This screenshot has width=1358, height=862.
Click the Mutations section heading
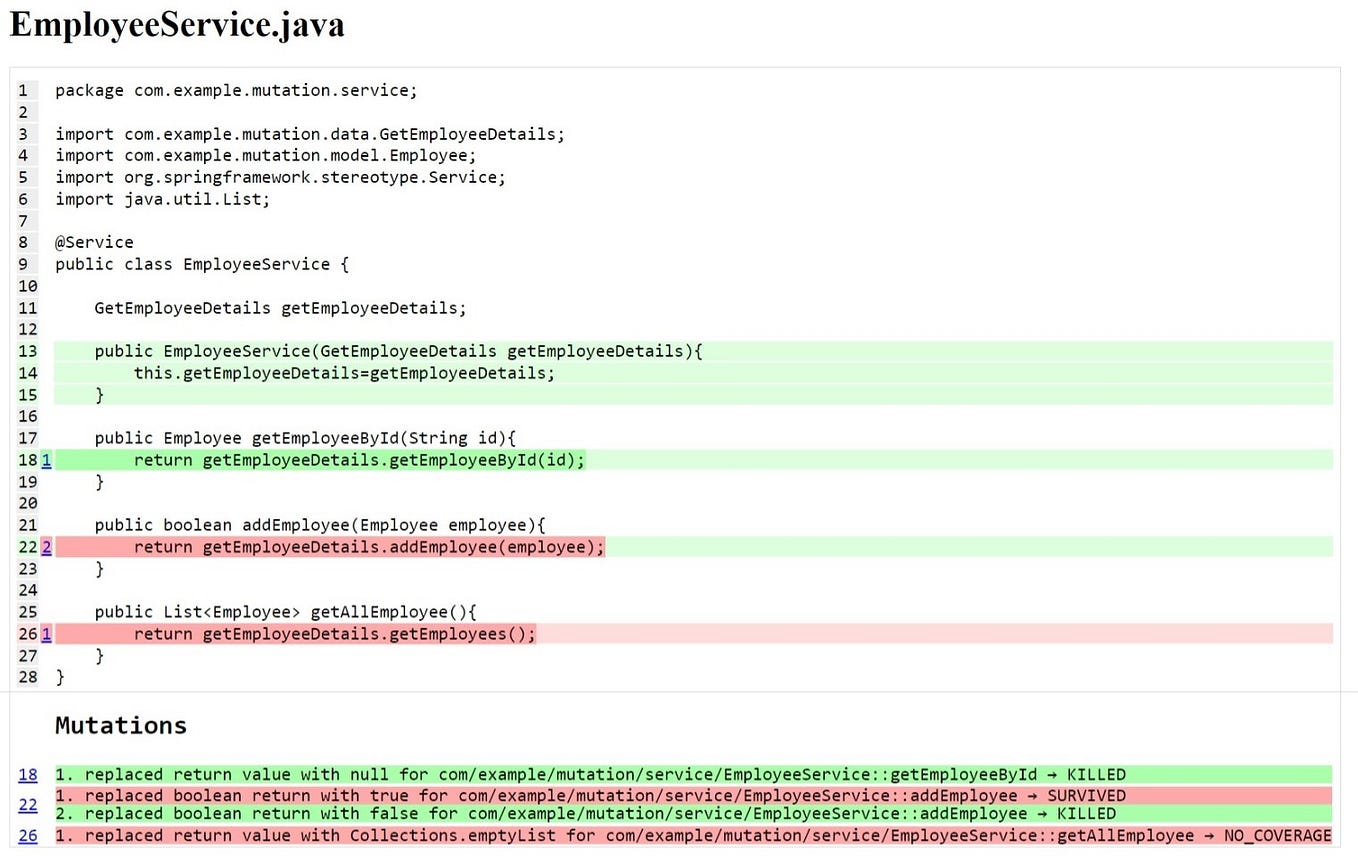[x=120, y=725]
